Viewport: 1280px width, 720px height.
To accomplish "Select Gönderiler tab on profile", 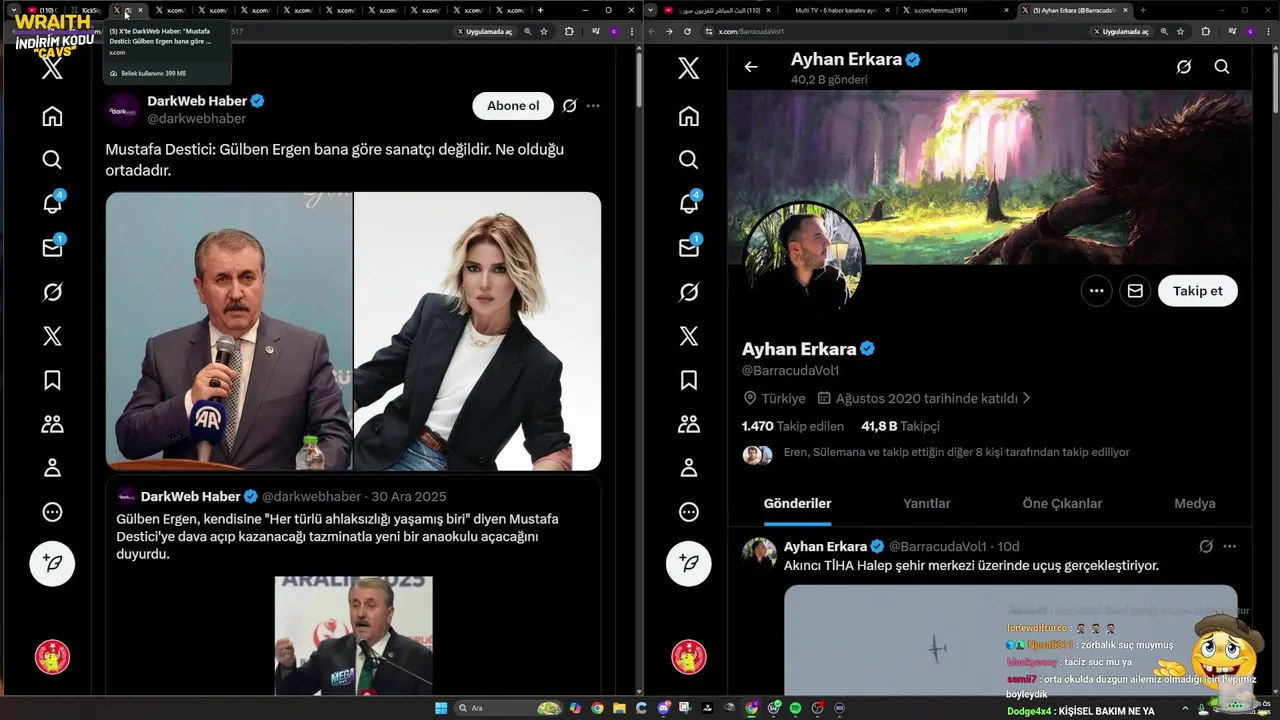I will click(797, 504).
